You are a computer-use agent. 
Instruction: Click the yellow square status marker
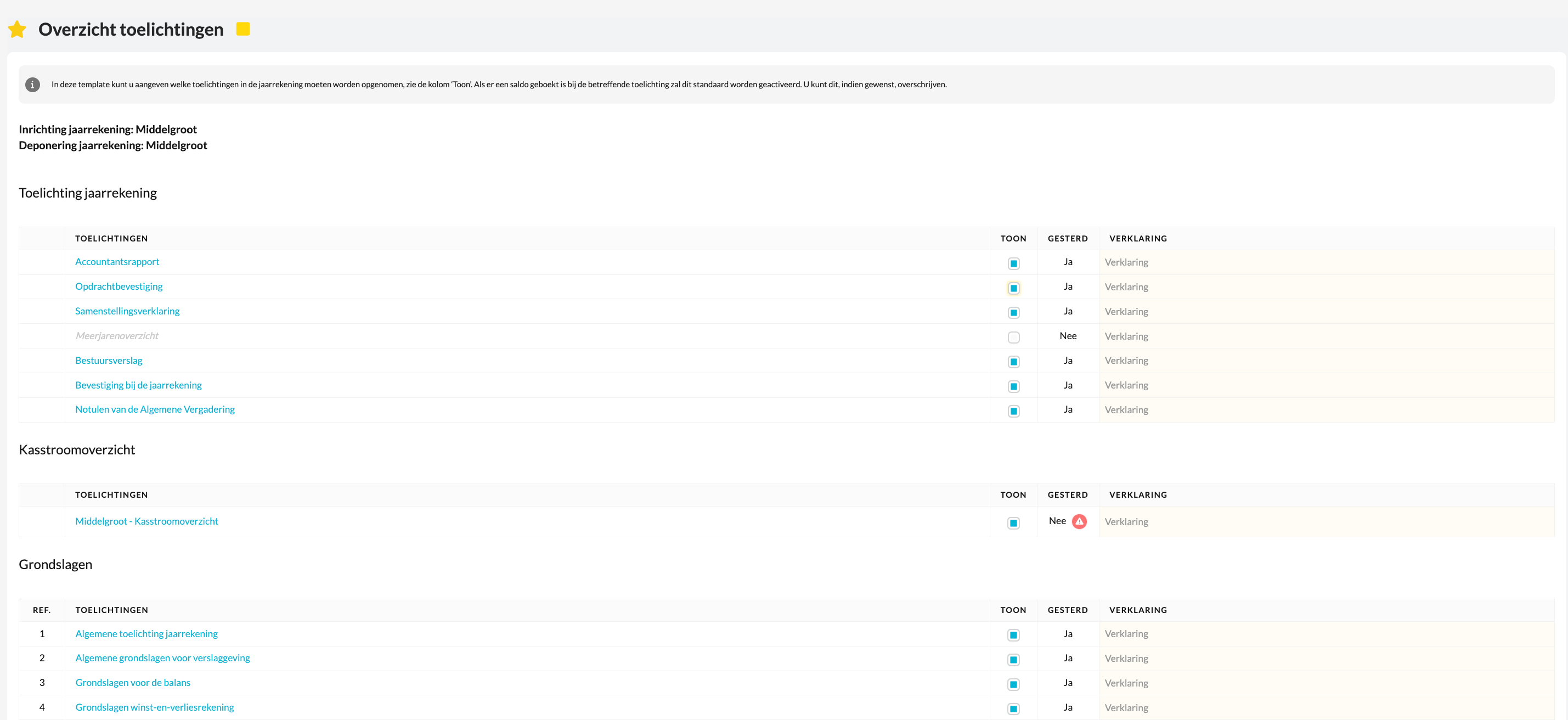[x=243, y=29]
